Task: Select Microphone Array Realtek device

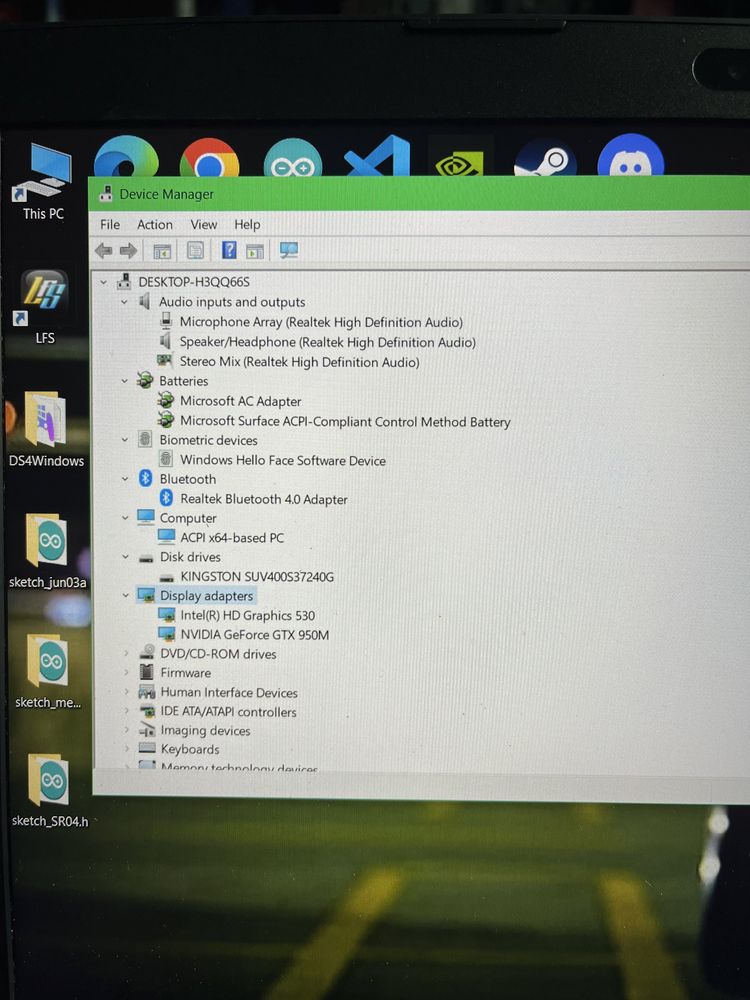Action: [321, 322]
